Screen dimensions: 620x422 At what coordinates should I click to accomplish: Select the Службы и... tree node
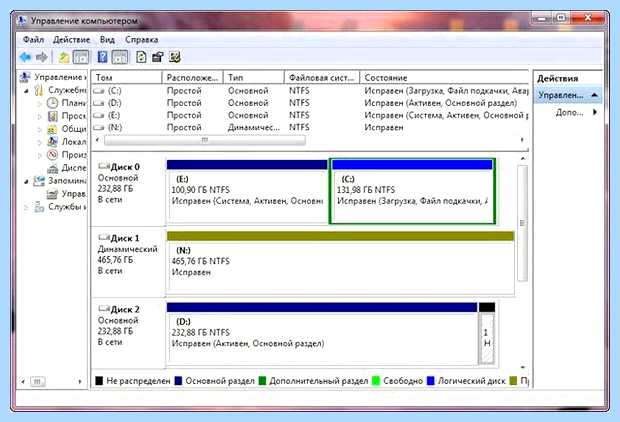click(60, 207)
